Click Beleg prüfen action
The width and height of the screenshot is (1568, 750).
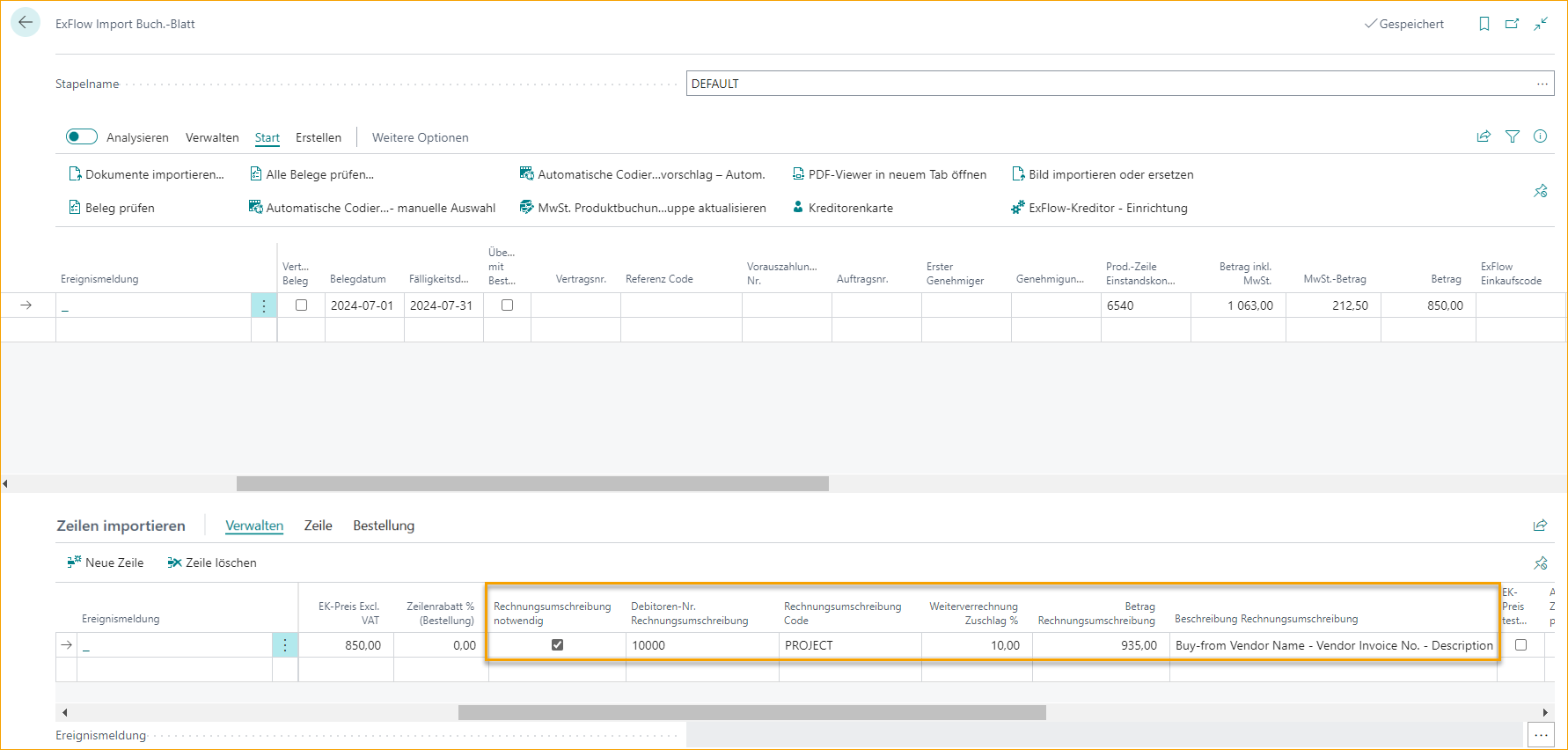(111, 208)
